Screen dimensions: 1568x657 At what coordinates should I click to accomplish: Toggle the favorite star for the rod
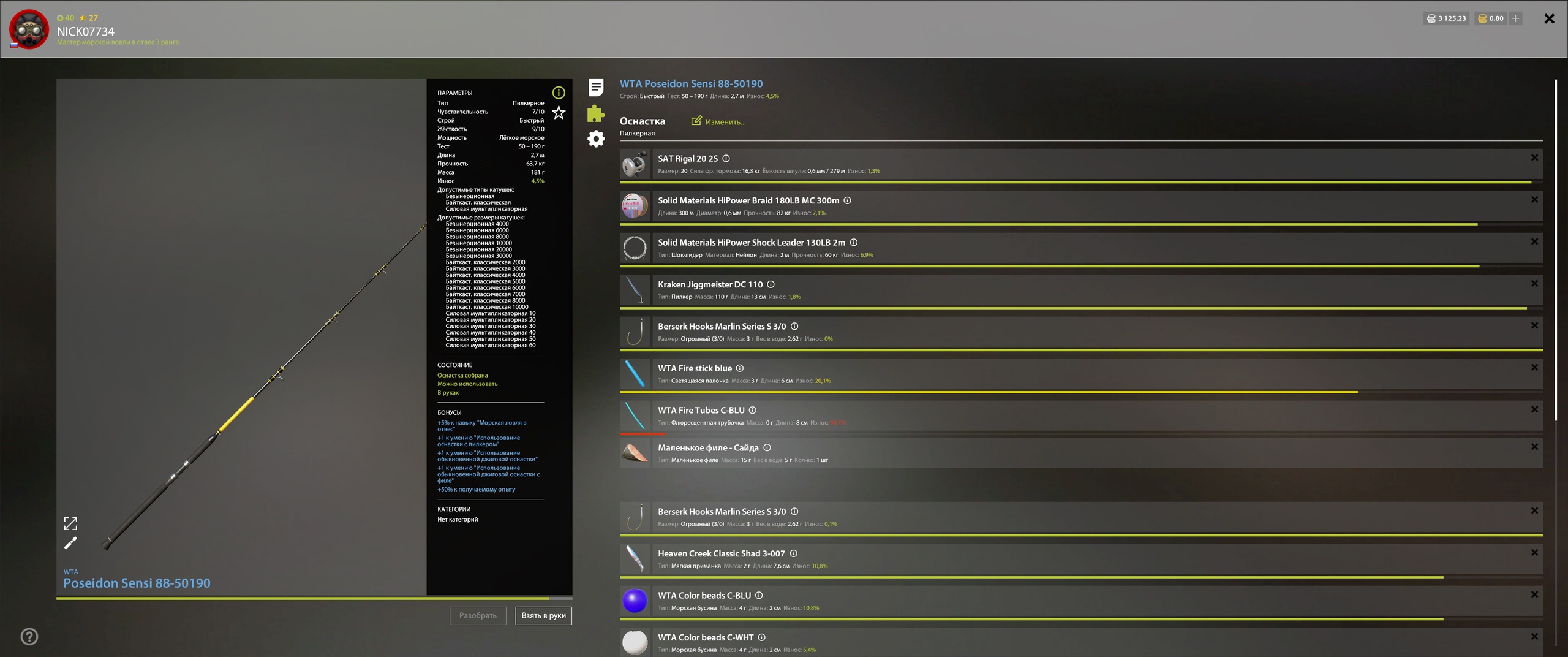click(559, 113)
